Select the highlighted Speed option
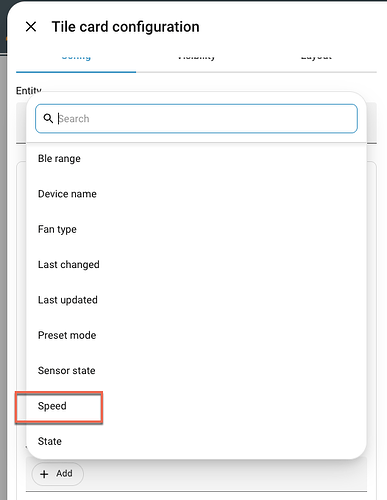387x500 pixels. point(196,406)
